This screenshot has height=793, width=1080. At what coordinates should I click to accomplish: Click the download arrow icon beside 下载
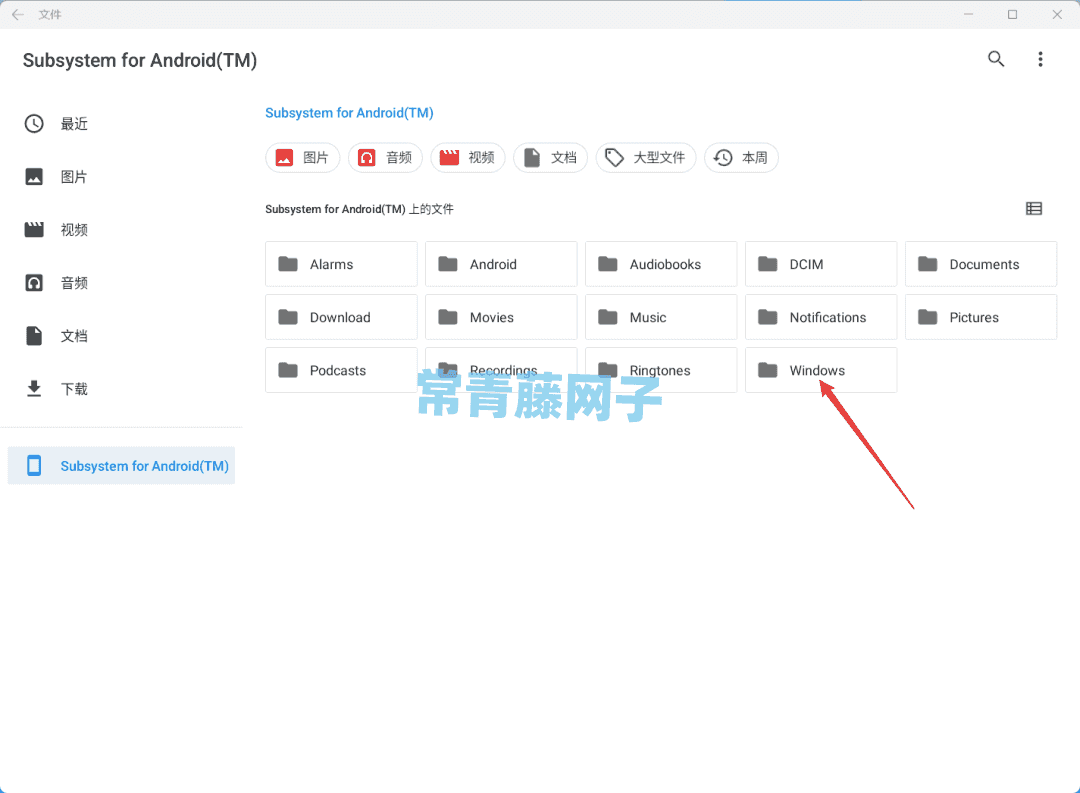point(34,389)
